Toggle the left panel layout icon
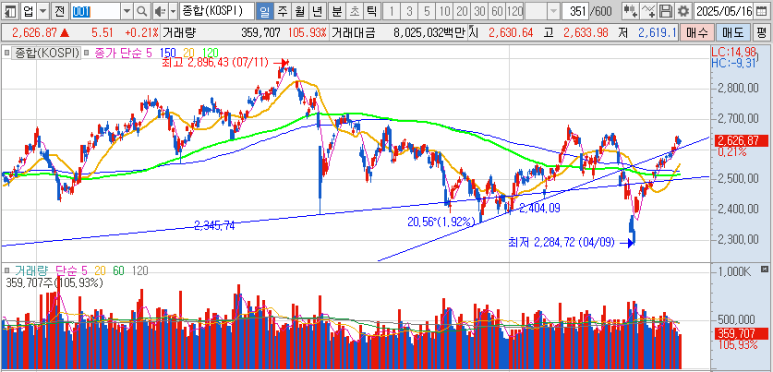This screenshot has height=372, width=773. [11, 11]
